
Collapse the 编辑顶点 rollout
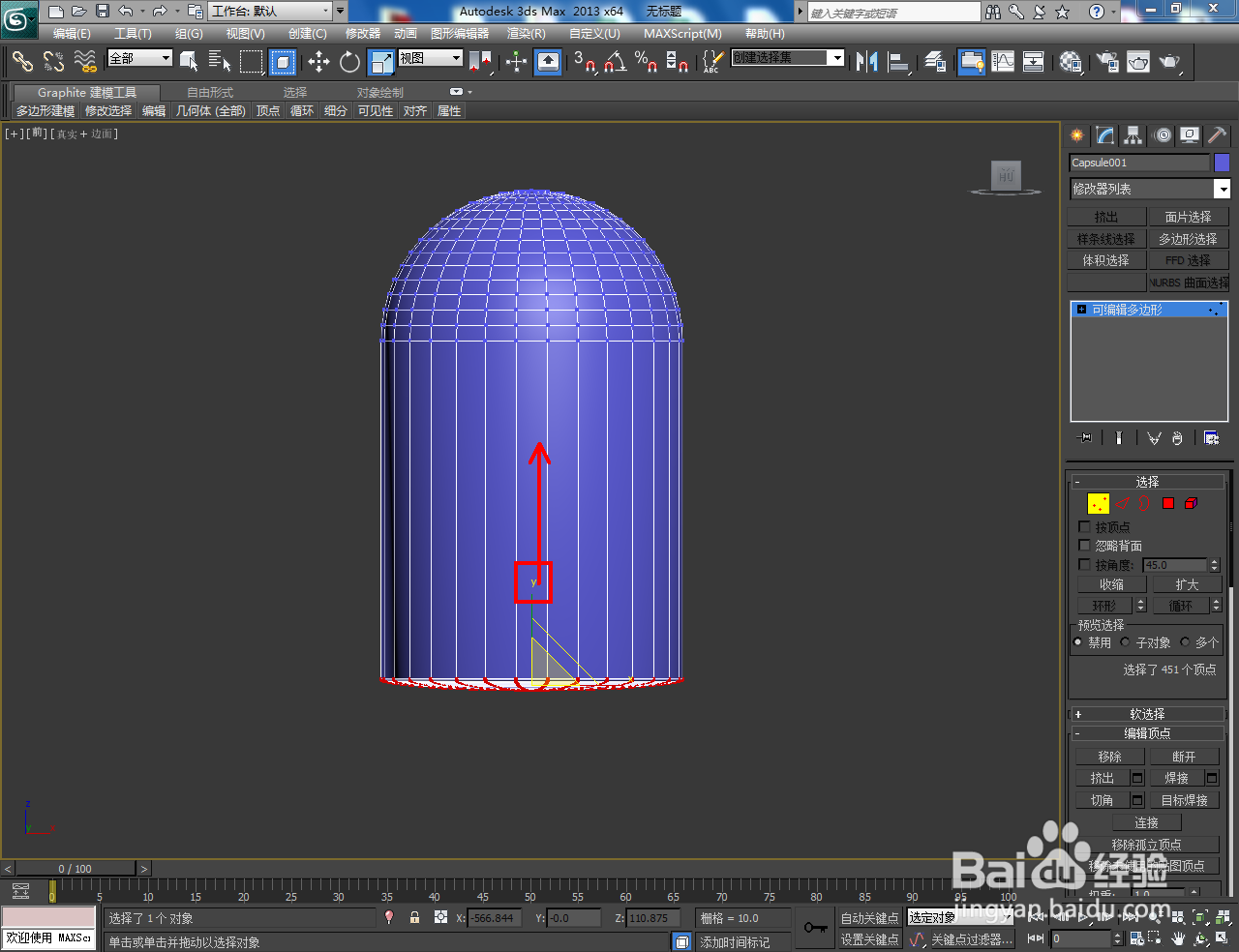coord(1147,733)
